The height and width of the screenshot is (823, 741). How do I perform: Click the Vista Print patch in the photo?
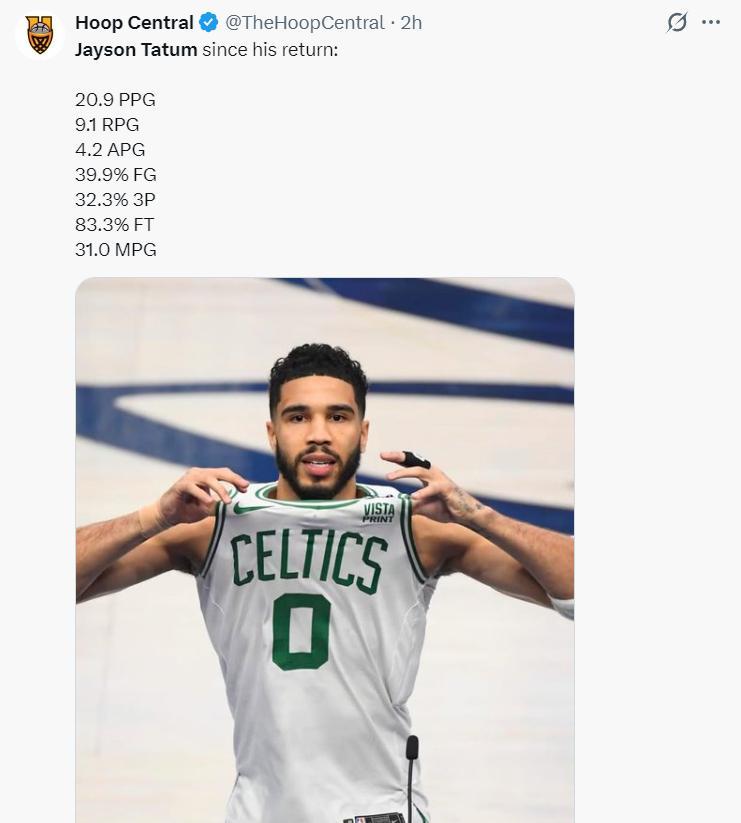[x=378, y=512]
